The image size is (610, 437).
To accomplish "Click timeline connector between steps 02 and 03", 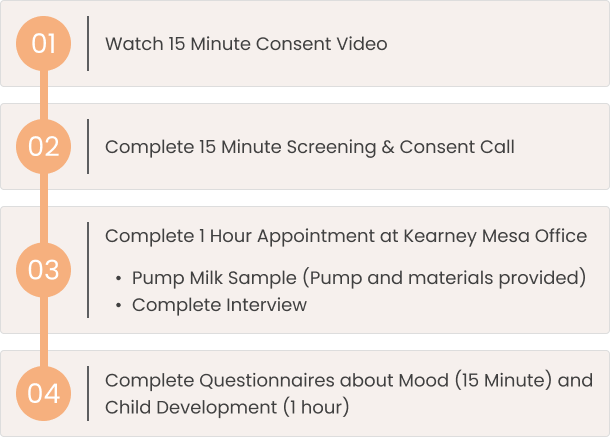I will point(44,208).
